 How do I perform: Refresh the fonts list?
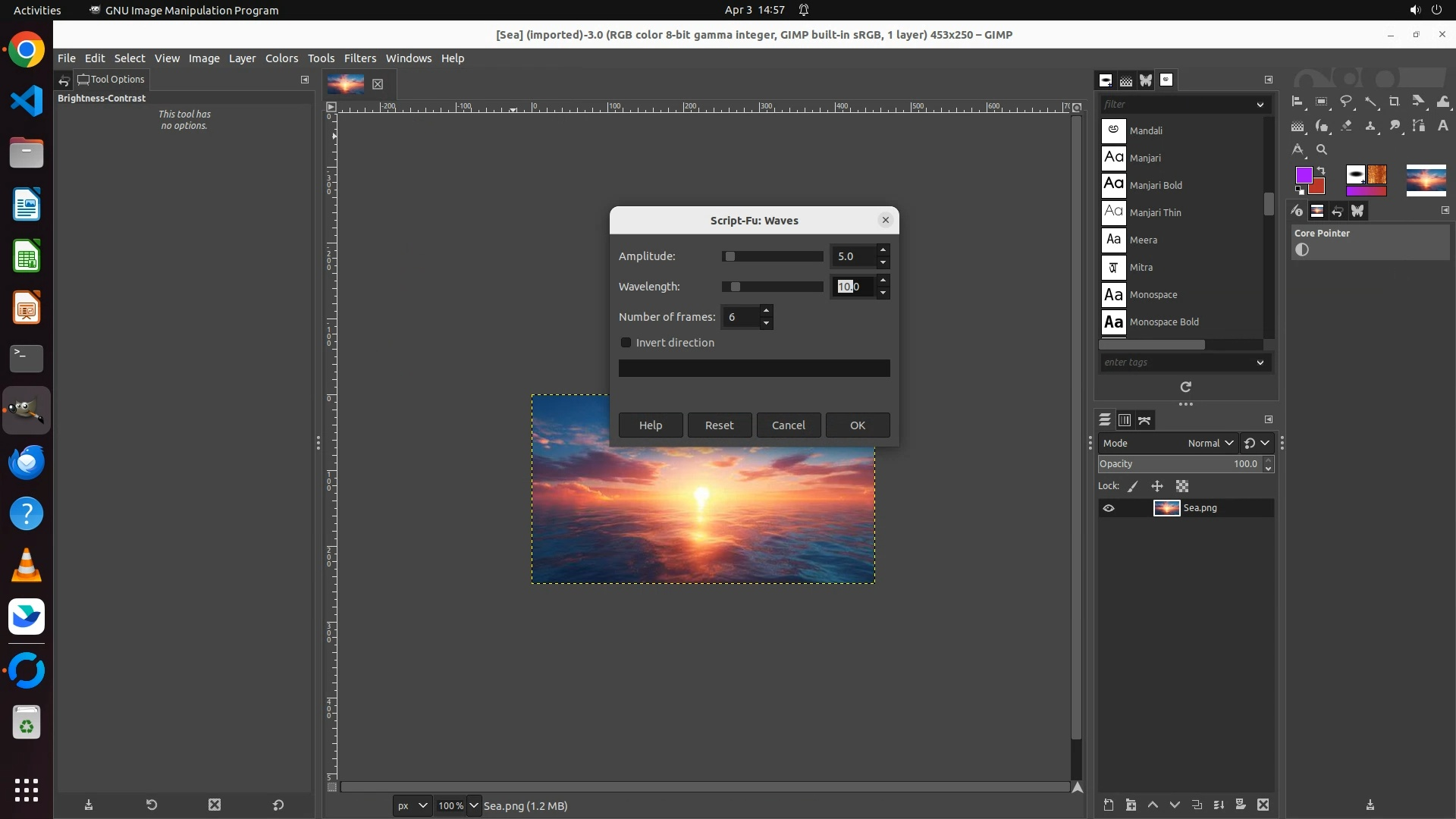(x=1185, y=387)
